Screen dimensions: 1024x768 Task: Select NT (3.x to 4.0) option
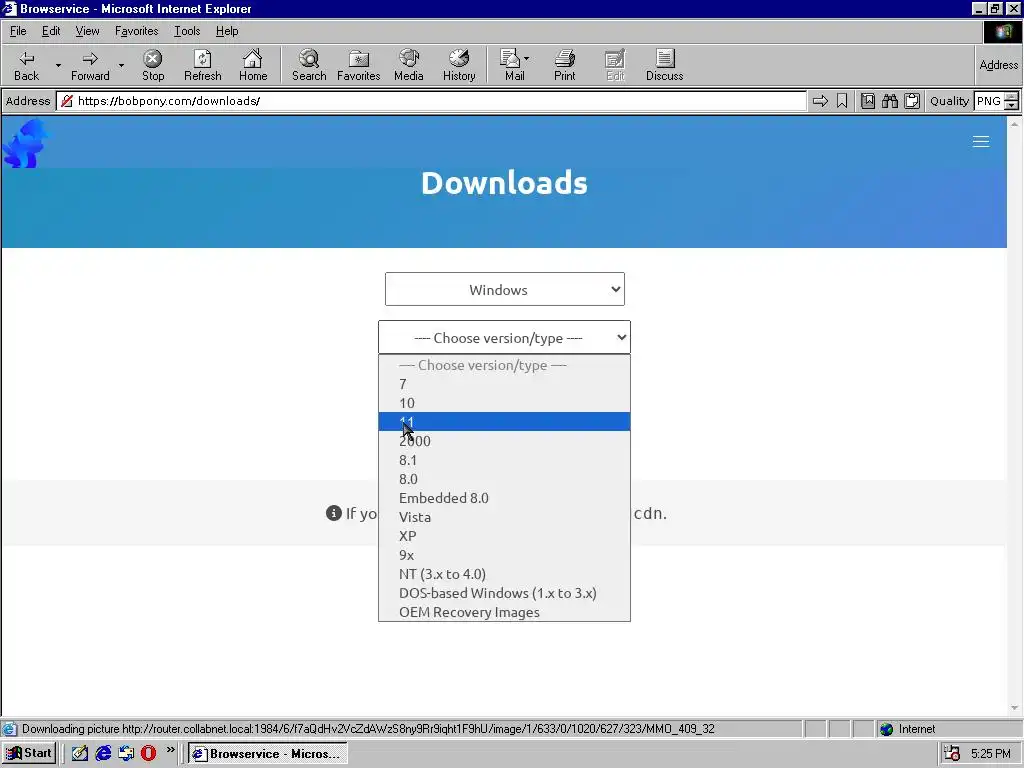coord(504,574)
